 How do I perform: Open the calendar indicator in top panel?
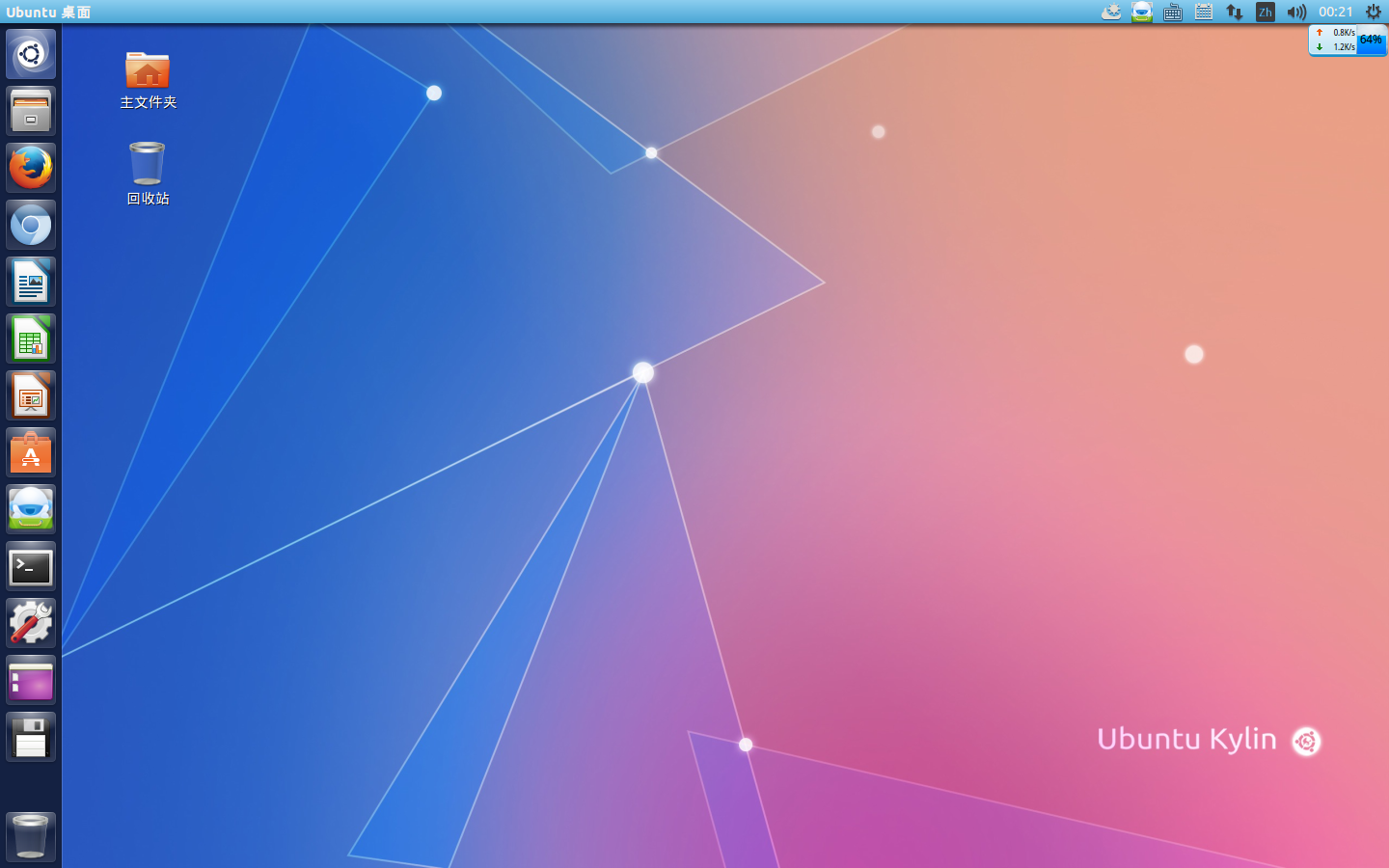pos(1204,12)
